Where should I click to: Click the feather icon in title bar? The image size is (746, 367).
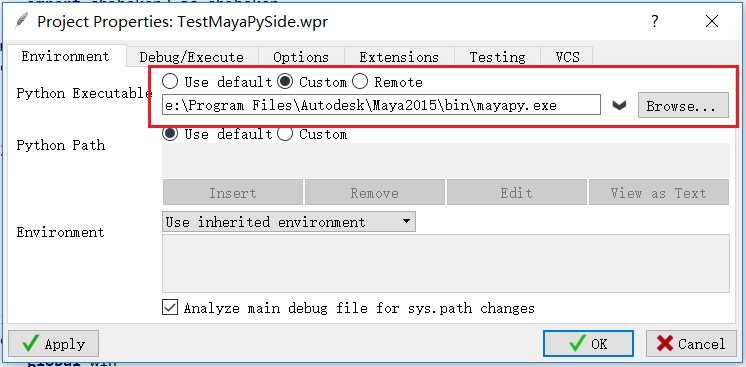(21, 21)
